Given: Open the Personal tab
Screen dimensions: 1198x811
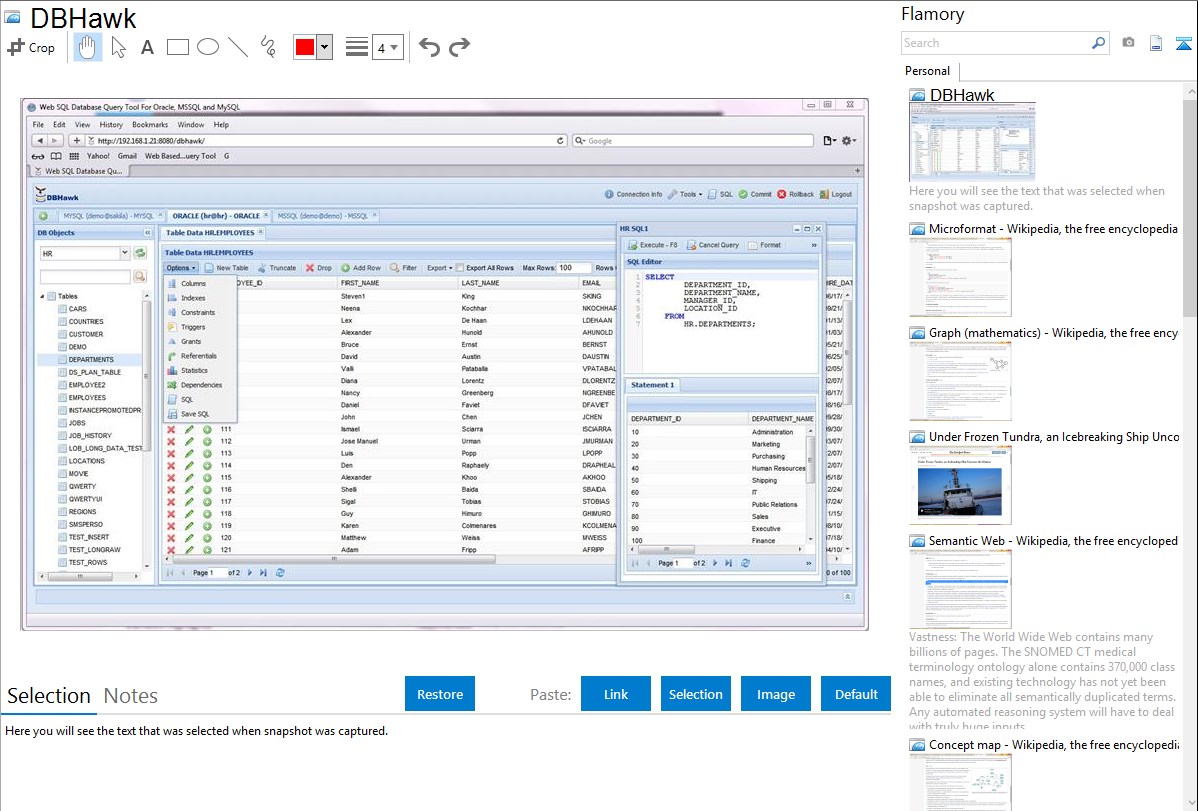Looking at the screenshot, I should 927,71.
